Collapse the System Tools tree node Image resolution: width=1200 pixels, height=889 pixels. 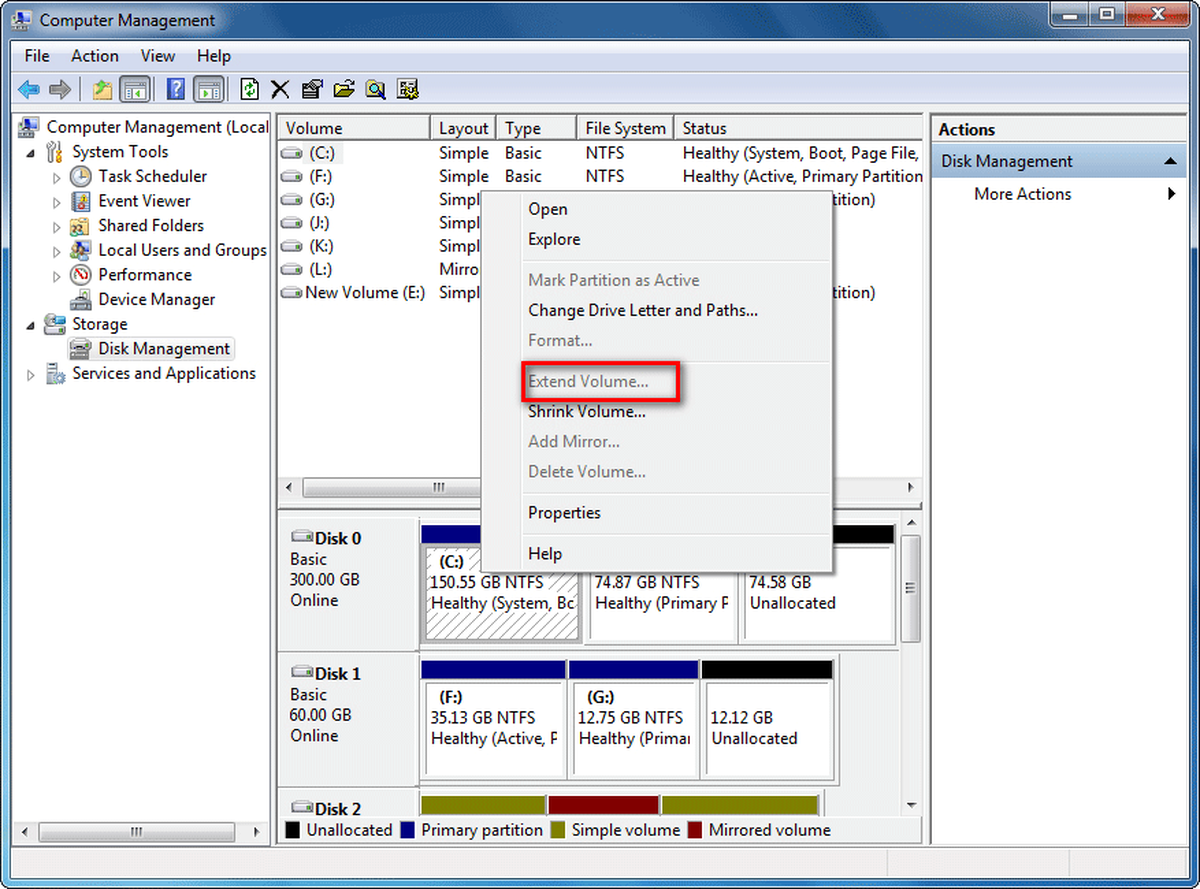click(30, 153)
